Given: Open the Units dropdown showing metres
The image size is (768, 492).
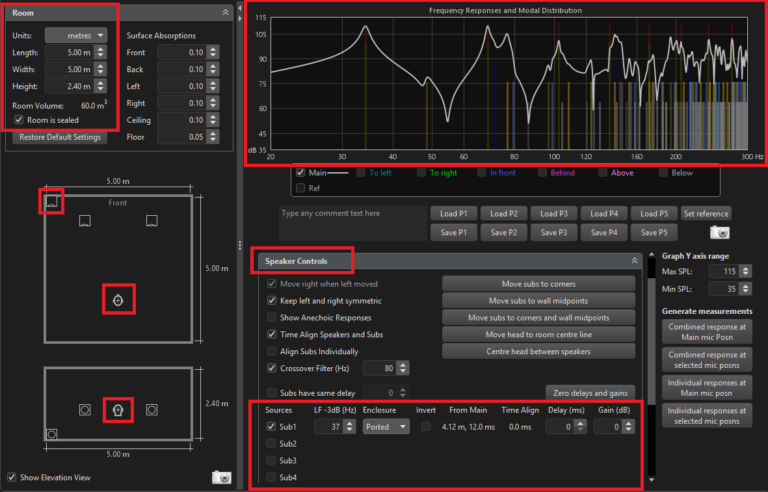Looking at the screenshot, I should coord(76,35).
